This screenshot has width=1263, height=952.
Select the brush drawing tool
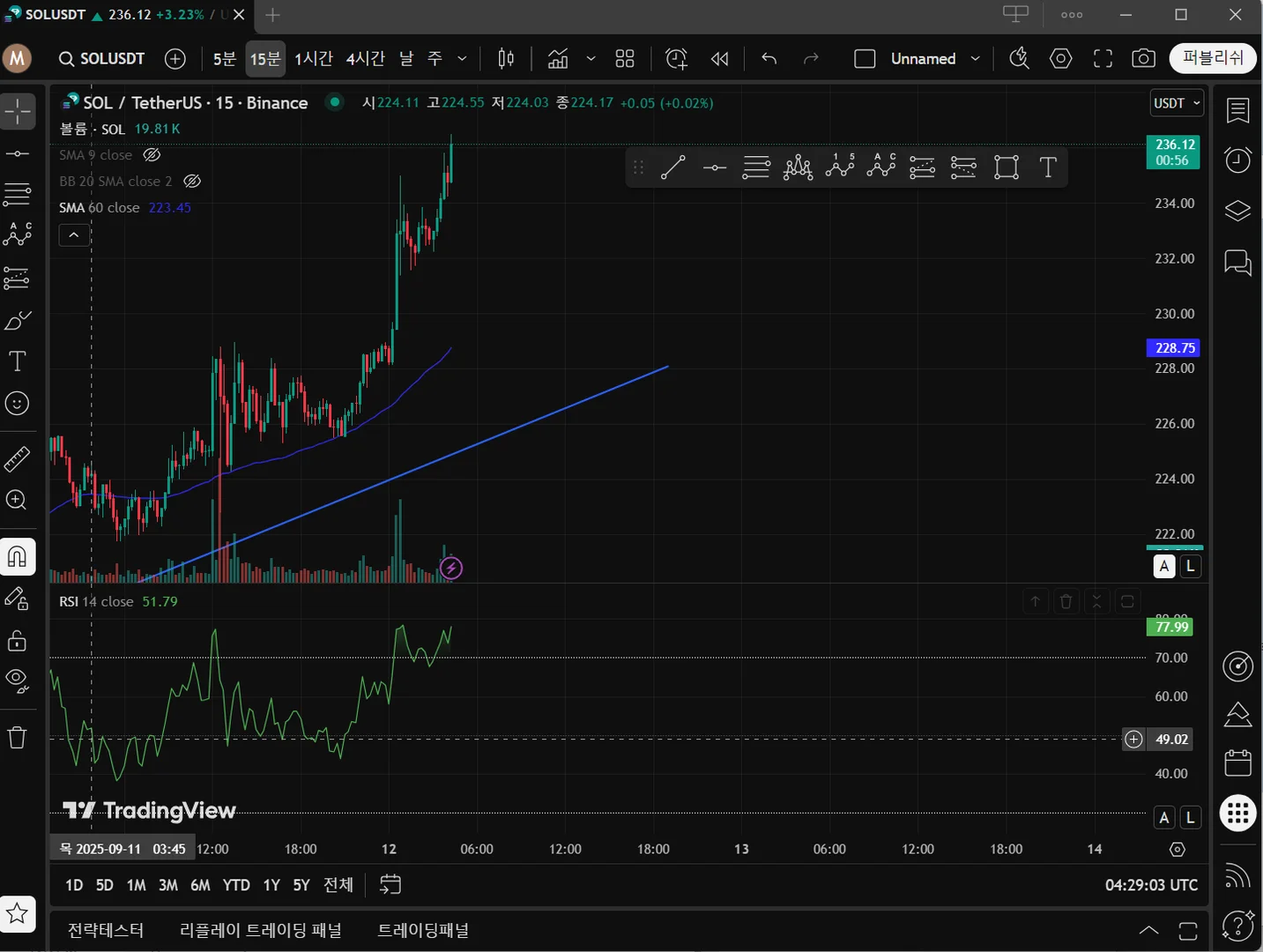click(18, 320)
